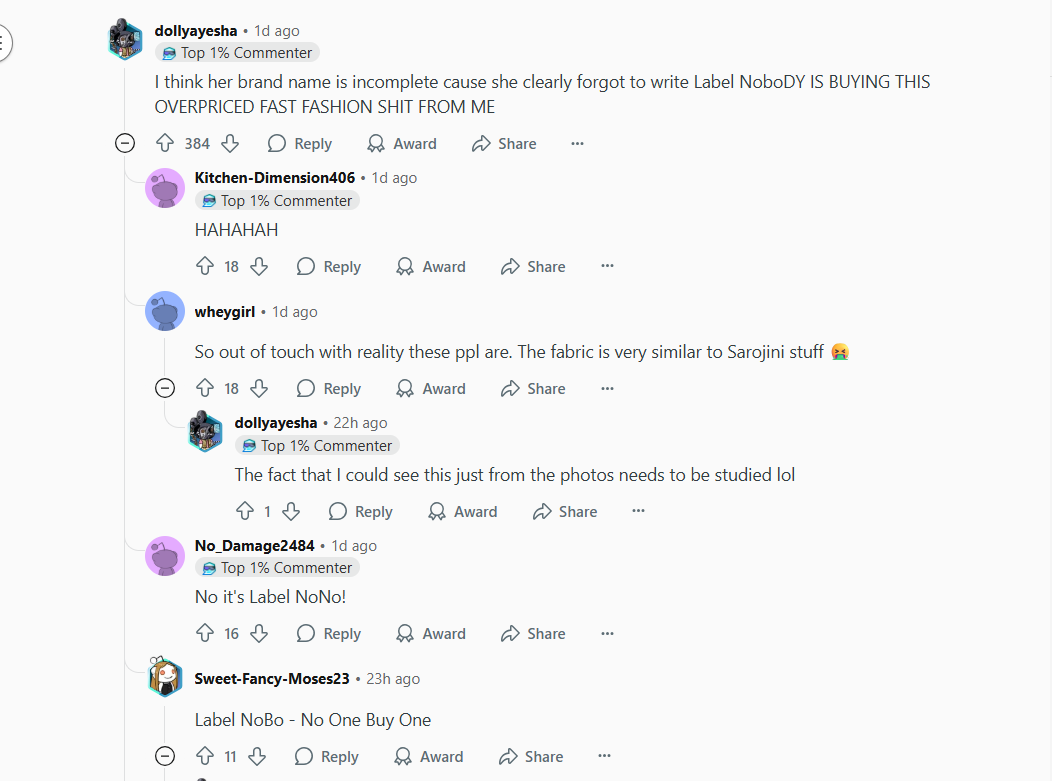The width and height of the screenshot is (1052, 781).
Task: Click dollyayesha's profile avatar
Action: point(124,39)
